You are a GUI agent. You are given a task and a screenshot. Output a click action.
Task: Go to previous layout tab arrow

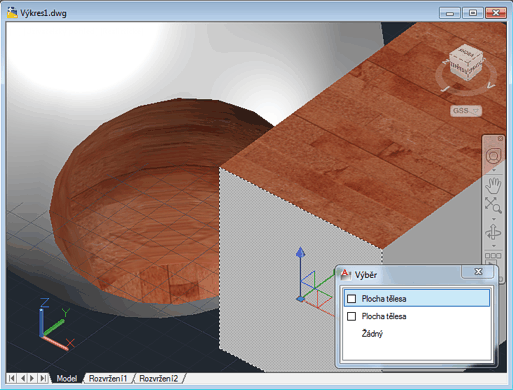coord(22,378)
